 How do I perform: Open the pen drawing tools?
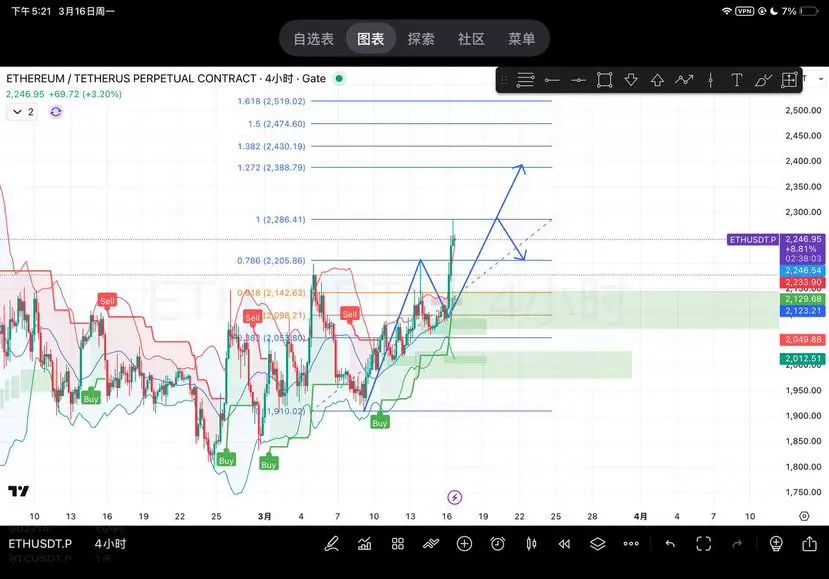click(x=331, y=544)
